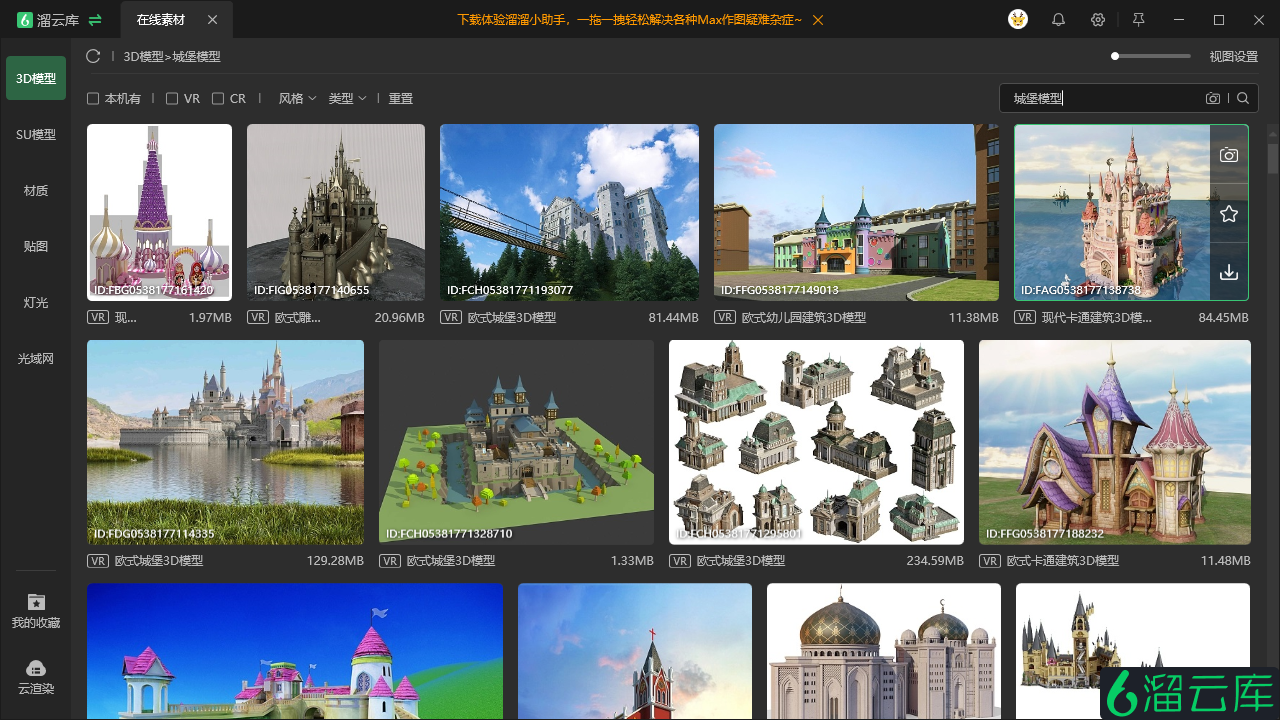Click 城堡模型 in the breadcrumb
The width and height of the screenshot is (1280, 720).
(x=196, y=57)
